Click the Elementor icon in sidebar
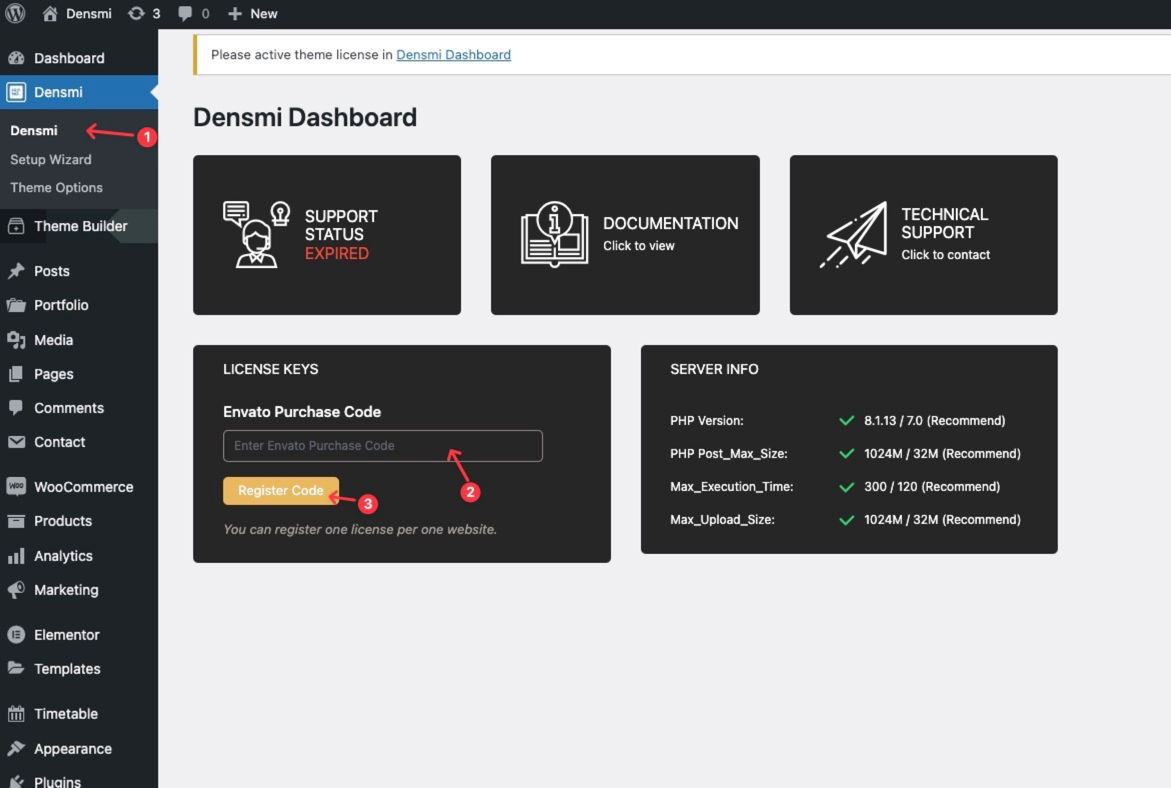Screen dimensions: 1171x788 pos(16,635)
